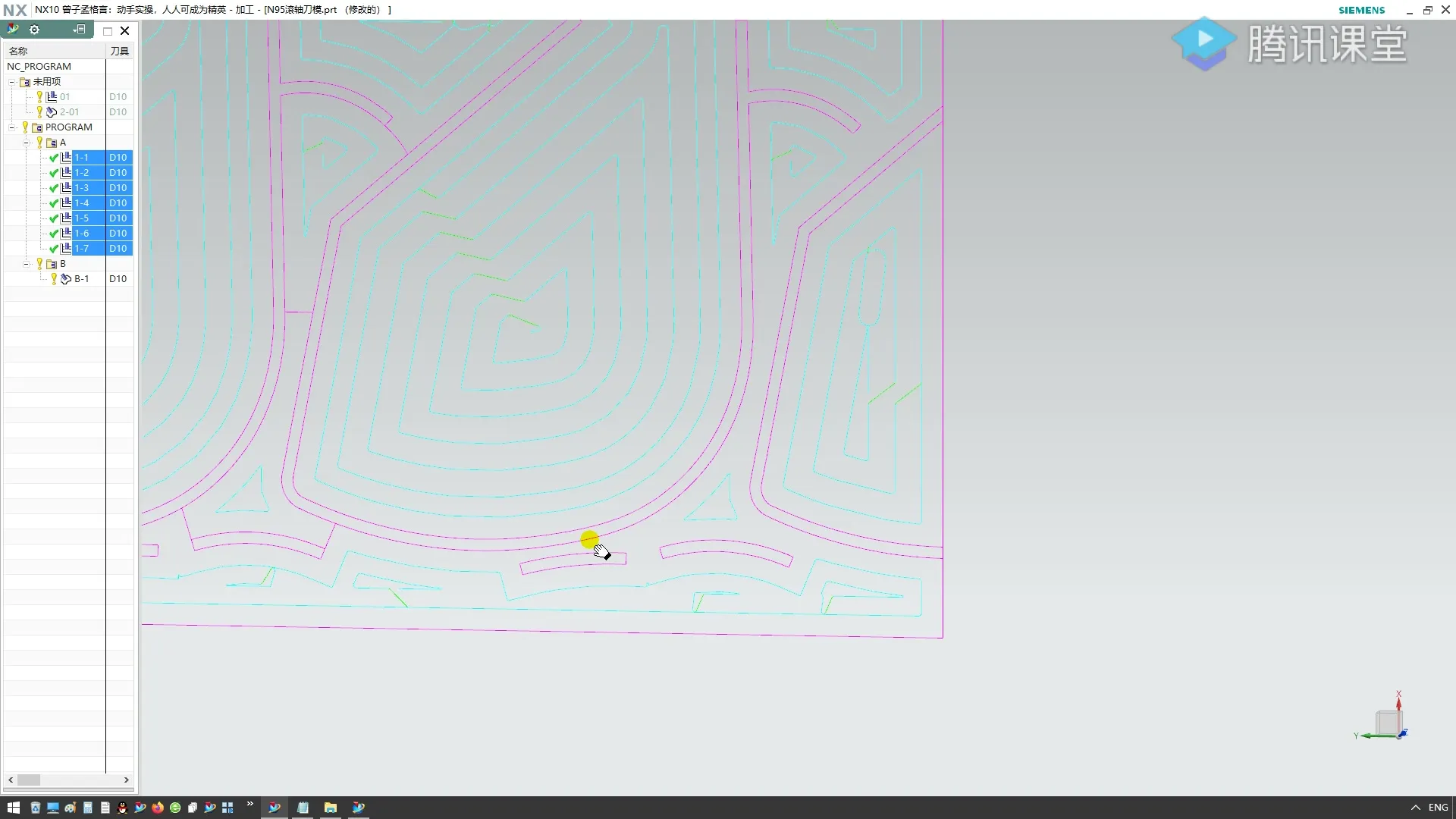Click the NX logo in navigator header
This screenshot has width=1456, height=819.
click(12, 30)
